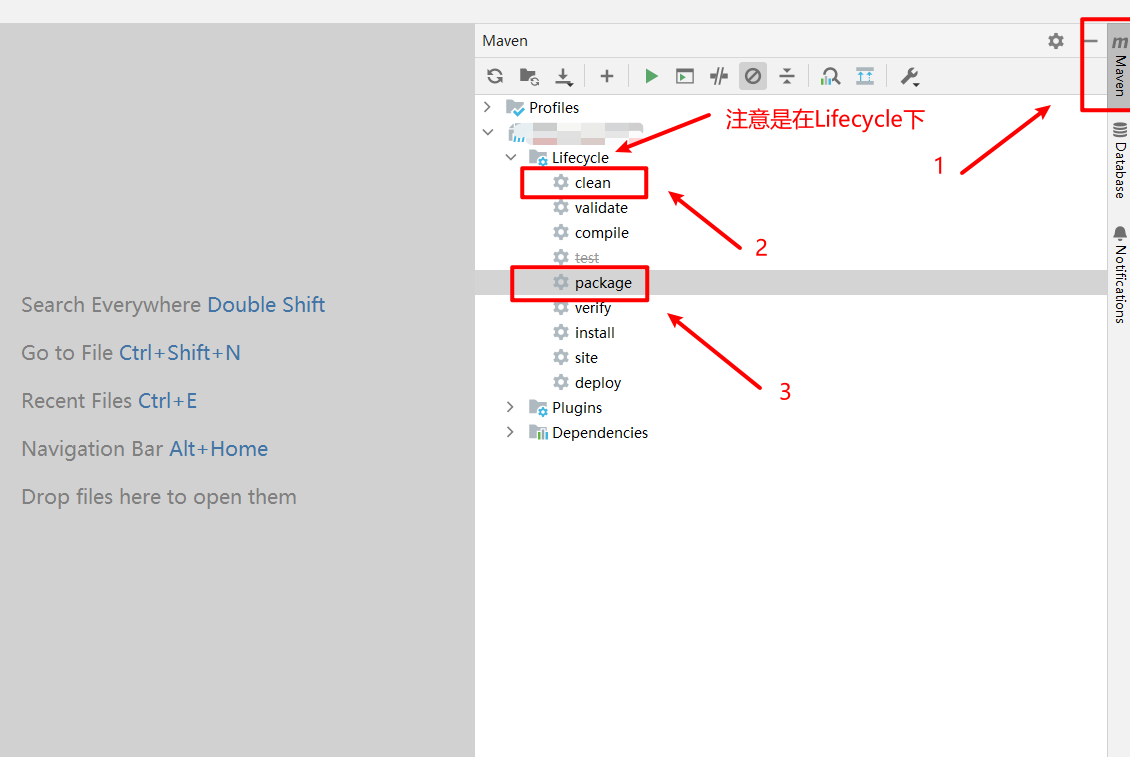The width and height of the screenshot is (1130, 757).
Task: Select the install lifecycle goal
Action: coord(595,332)
